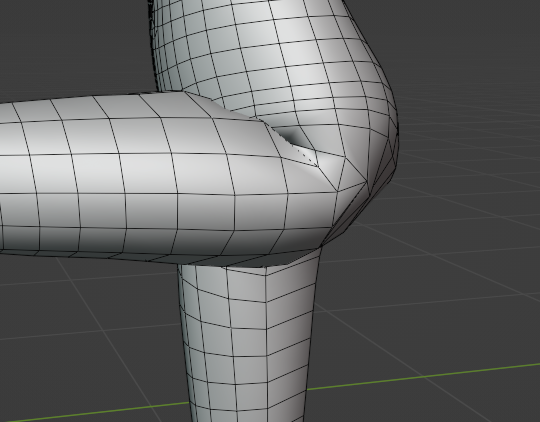Click the dotted vertices beside the dark crease
Viewport: 540px width, 422px height.
coord(305,155)
